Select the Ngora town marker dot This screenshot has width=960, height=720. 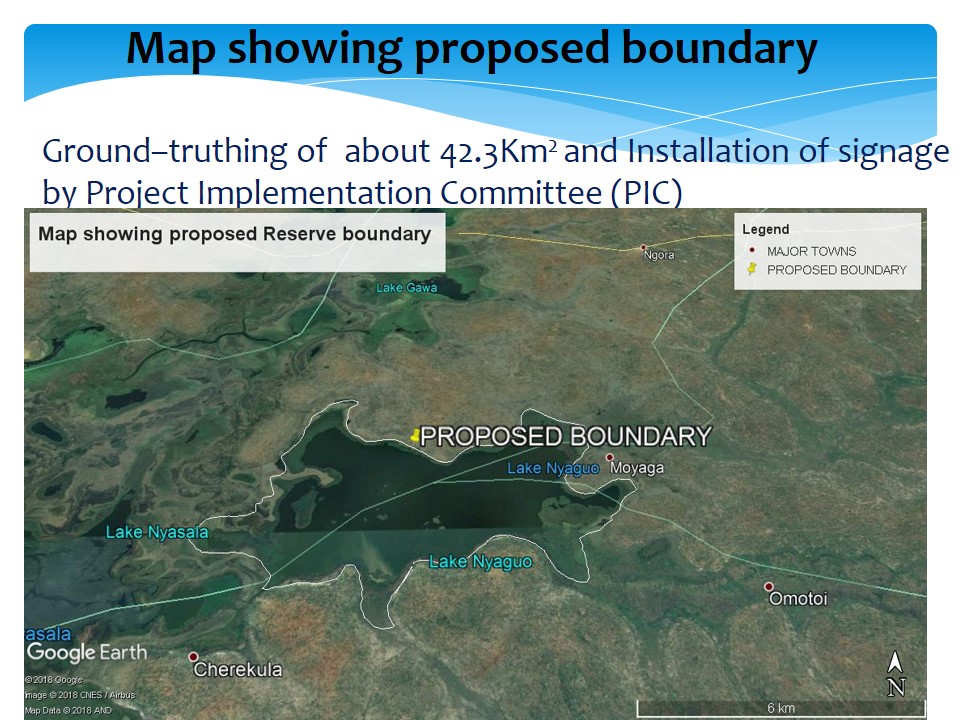[643, 248]
